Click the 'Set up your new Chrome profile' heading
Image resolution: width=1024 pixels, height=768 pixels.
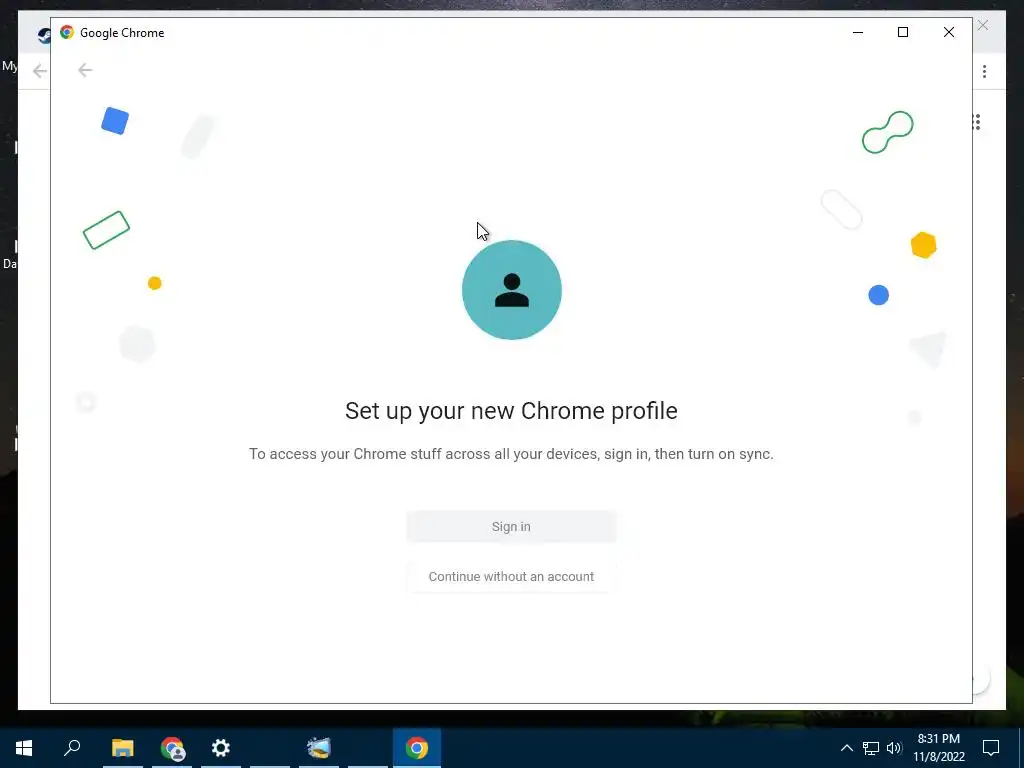[511, 411]
